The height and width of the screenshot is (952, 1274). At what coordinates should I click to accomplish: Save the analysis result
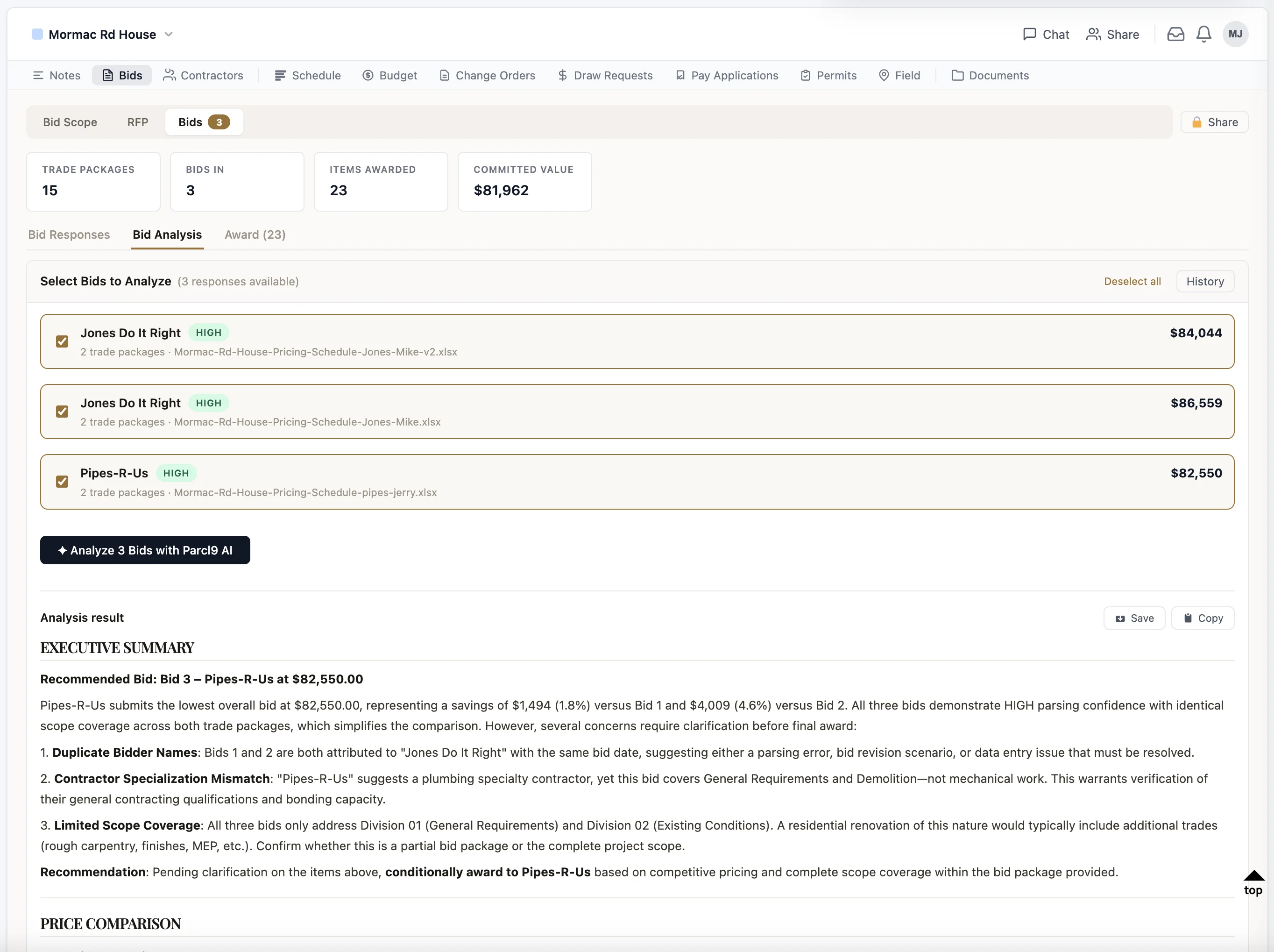tap(1134, 618)
